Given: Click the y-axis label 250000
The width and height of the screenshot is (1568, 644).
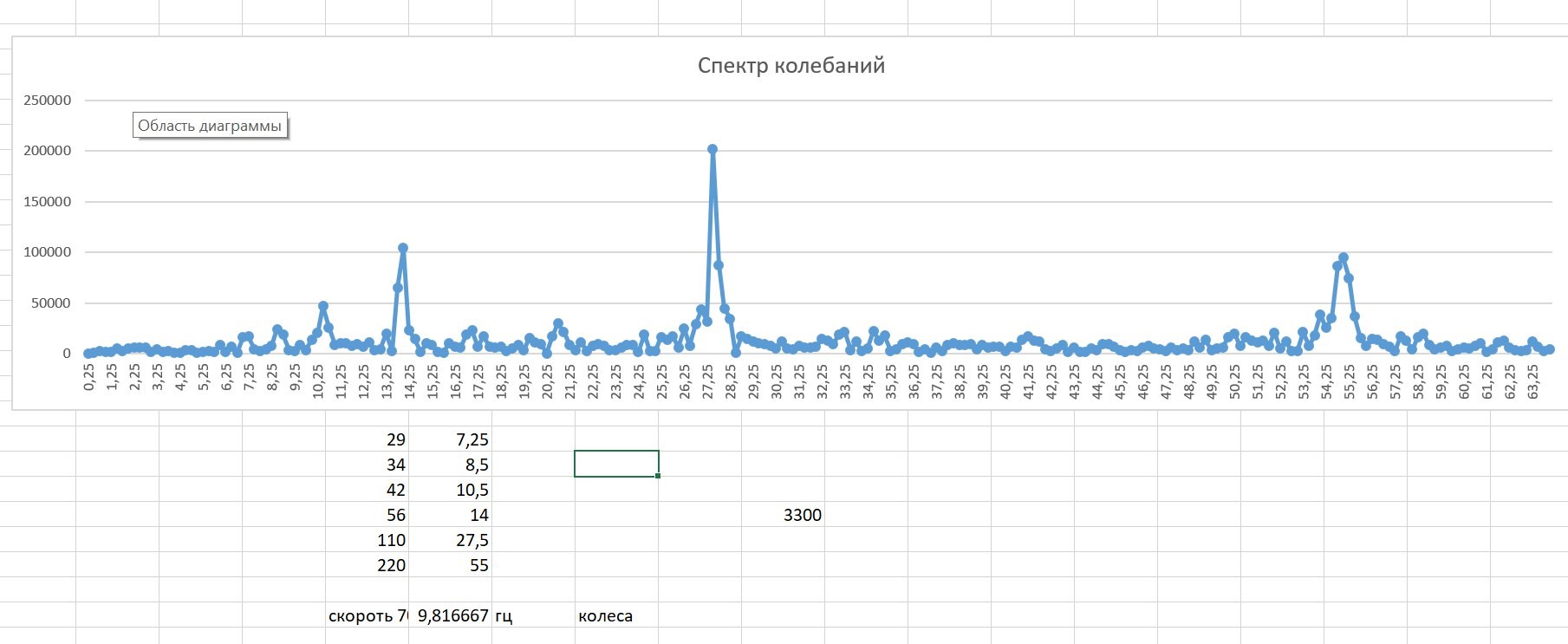Looking at the screenshot, I should [x=48, y=100].
